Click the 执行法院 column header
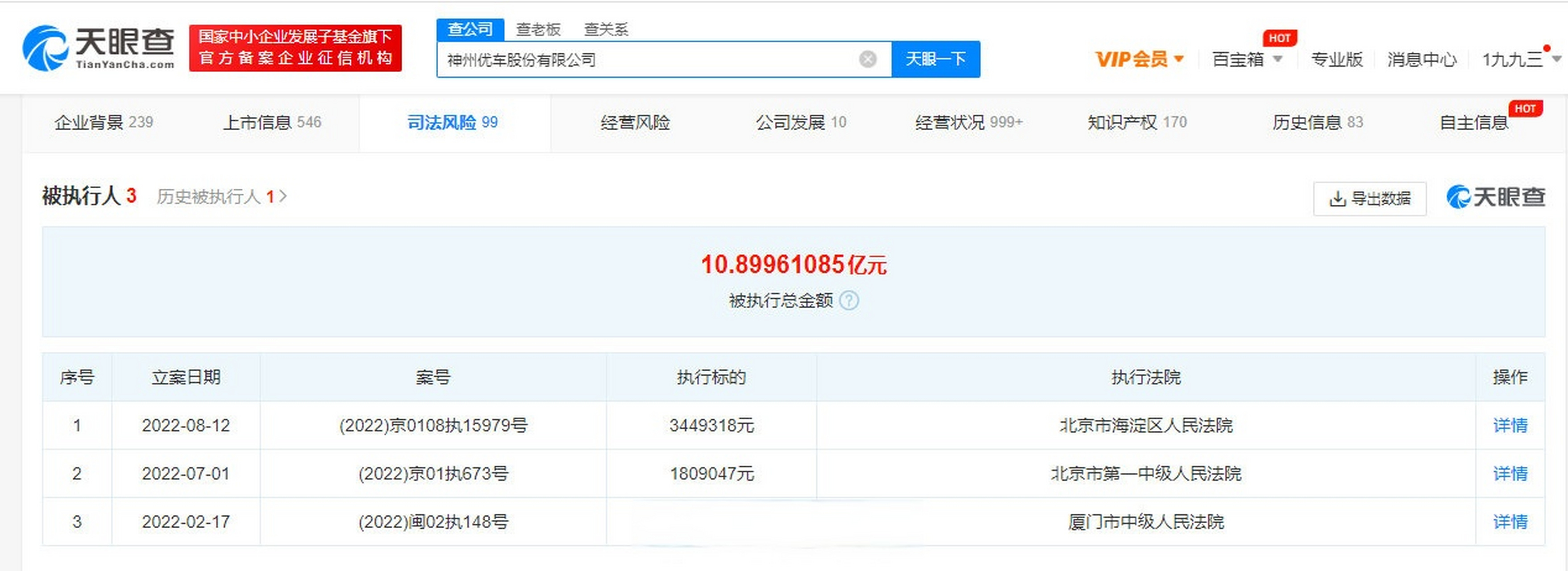Image resolution: width=1568 pixels, height=571 pixels. click(x=1146, y=378)
